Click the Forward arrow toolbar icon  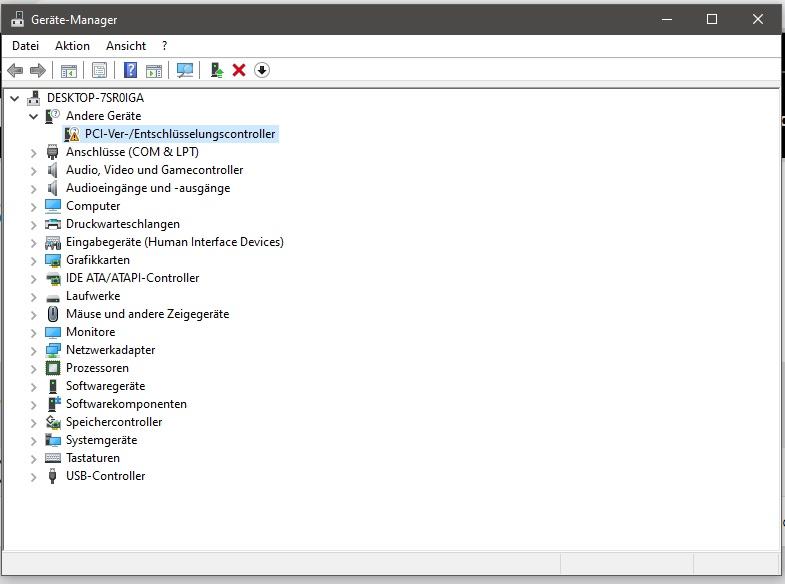point(38,70)
